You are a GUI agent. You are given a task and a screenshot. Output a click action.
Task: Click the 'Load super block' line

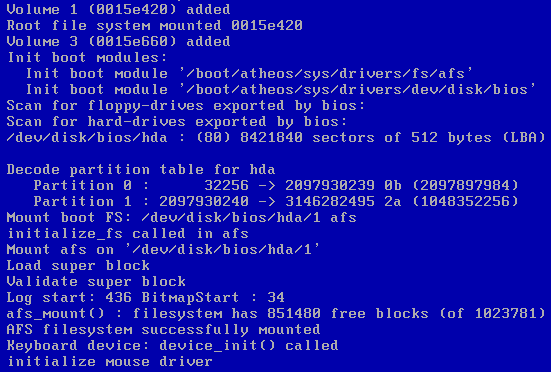(x=78, y=266)
